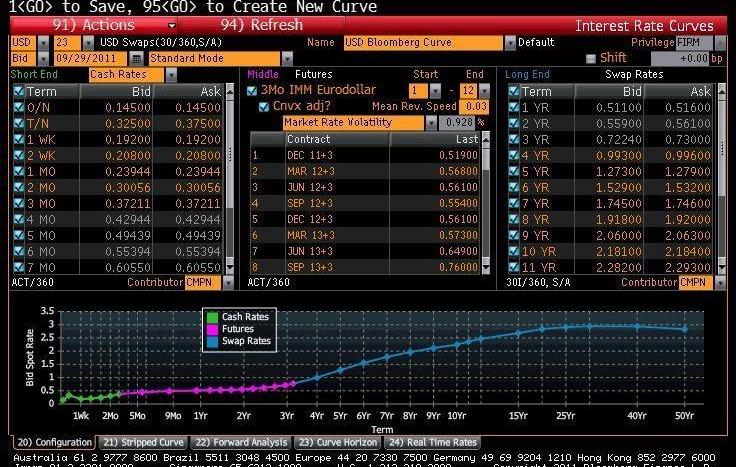Uncheck the O/N cash rate term

(18, 107)
